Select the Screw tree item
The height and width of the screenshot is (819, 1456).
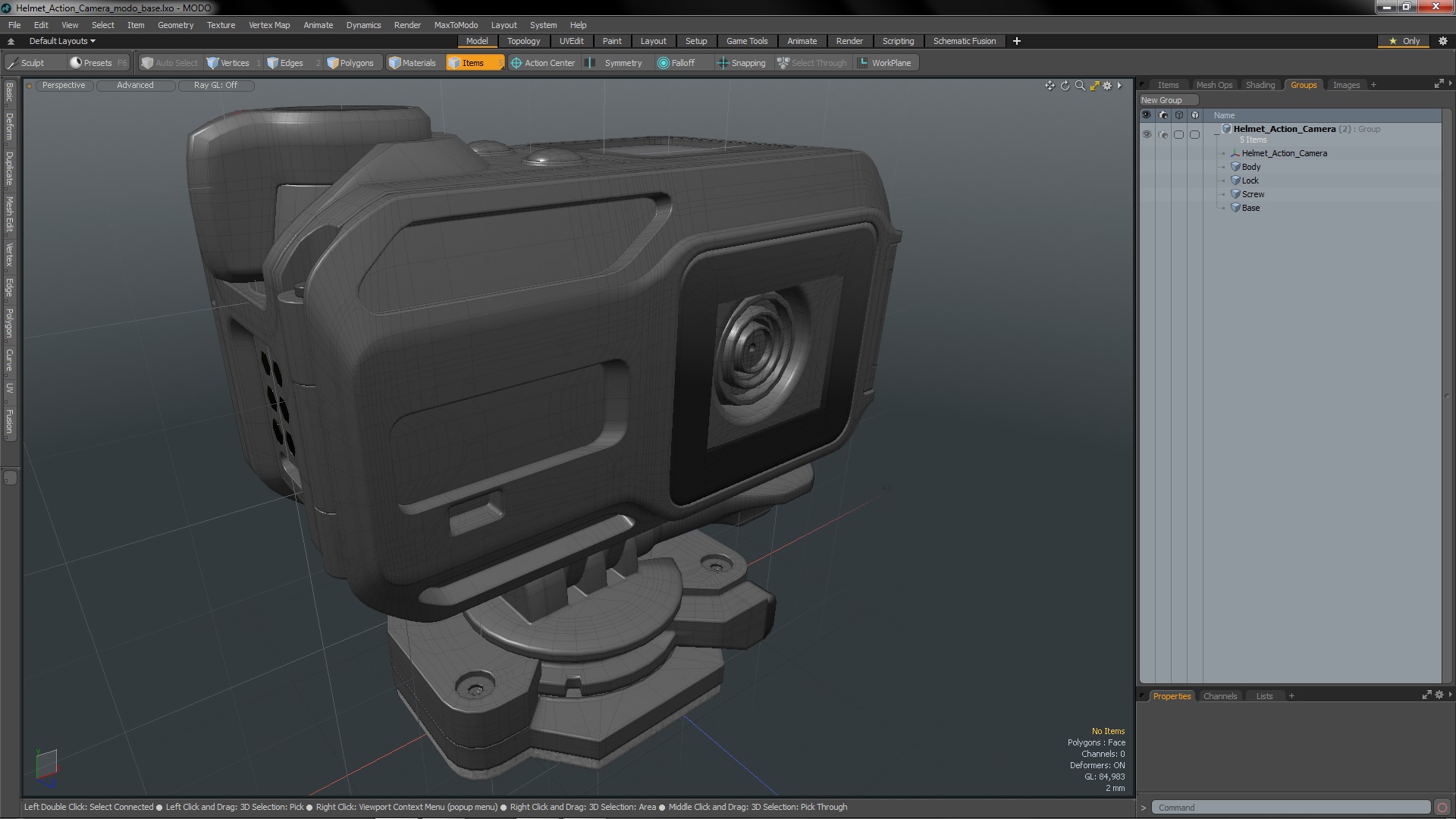point(1251,193)
